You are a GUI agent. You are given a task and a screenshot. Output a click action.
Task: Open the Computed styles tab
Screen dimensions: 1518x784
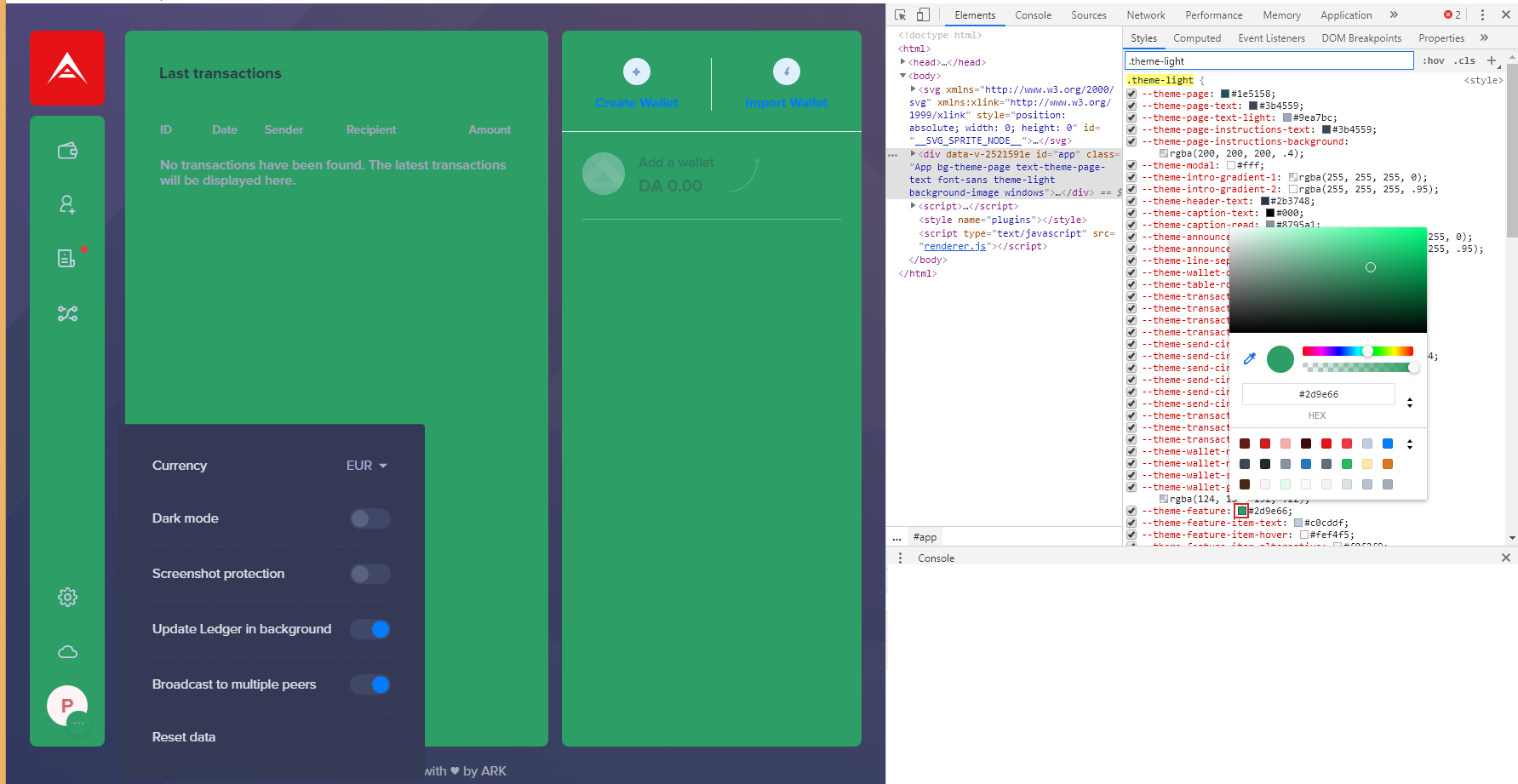click(1197, 38)
